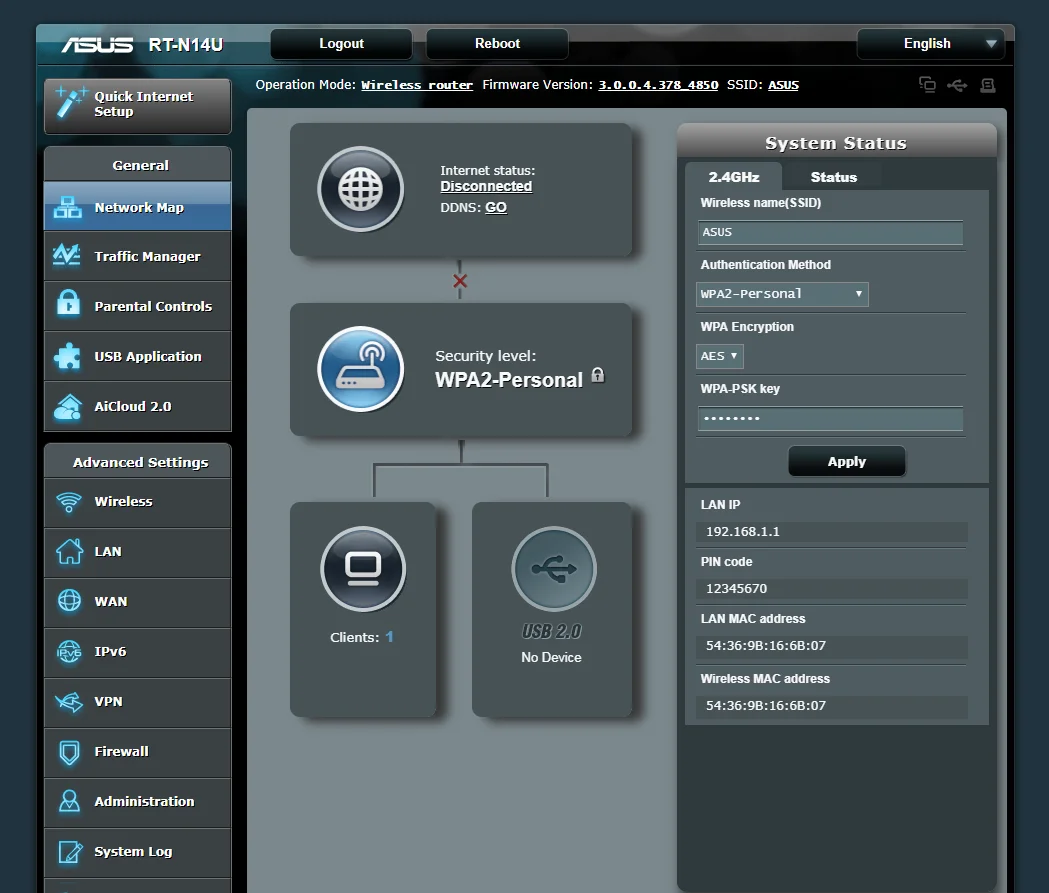Image resolution: width=1049 pixels, height=893 pixels.
Task: Open Quick Internet Setup wizard
Action: click(x=137, y=106)
